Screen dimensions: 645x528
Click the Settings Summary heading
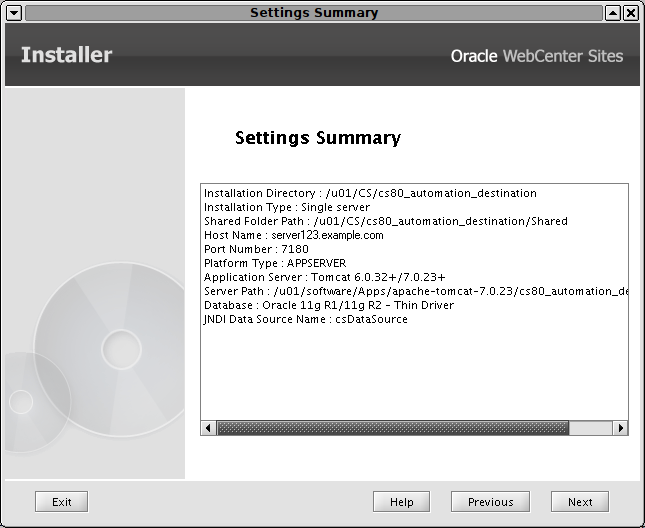318,138
